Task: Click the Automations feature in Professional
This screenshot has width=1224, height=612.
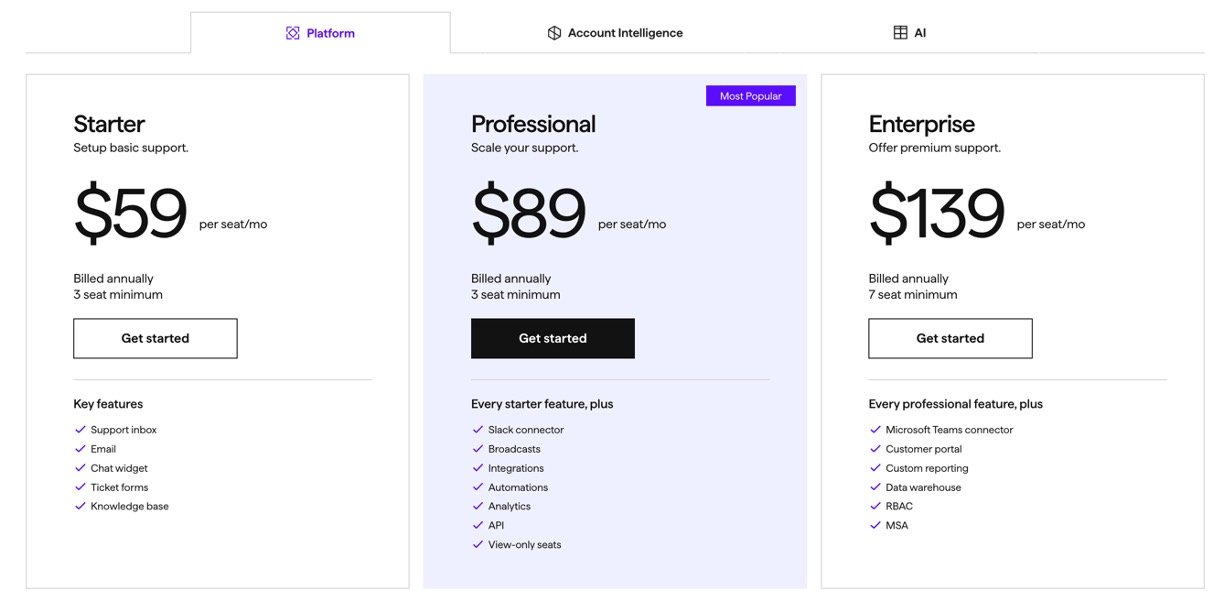Action: 518,487
